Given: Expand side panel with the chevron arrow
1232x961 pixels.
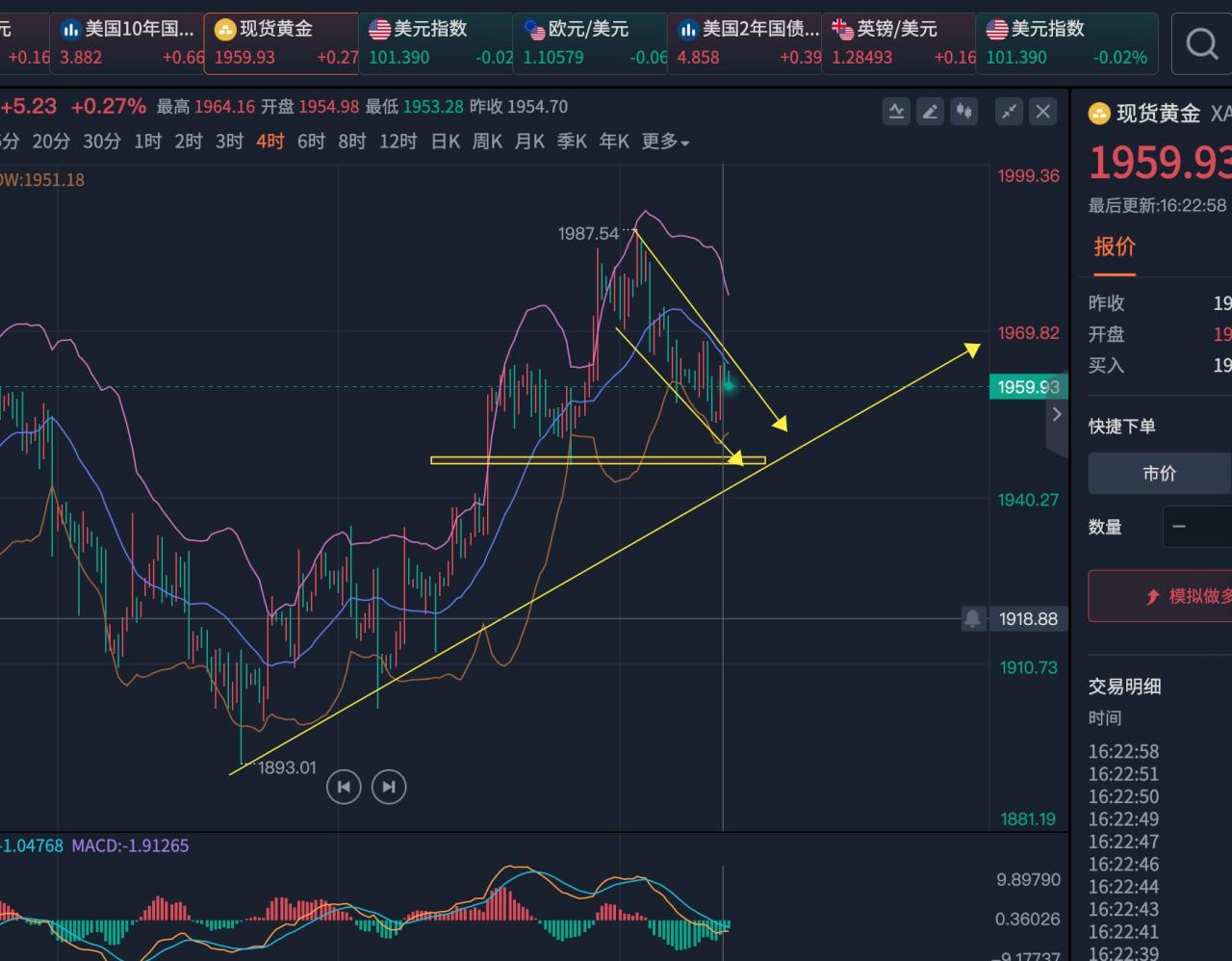Looking at the screenshot, I should [x=1057, y=414].
